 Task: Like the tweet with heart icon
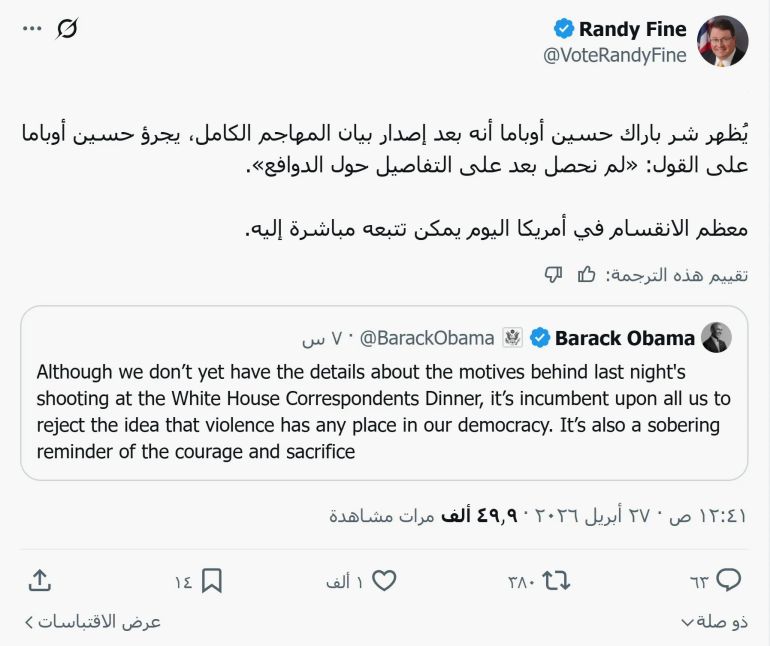384,580
